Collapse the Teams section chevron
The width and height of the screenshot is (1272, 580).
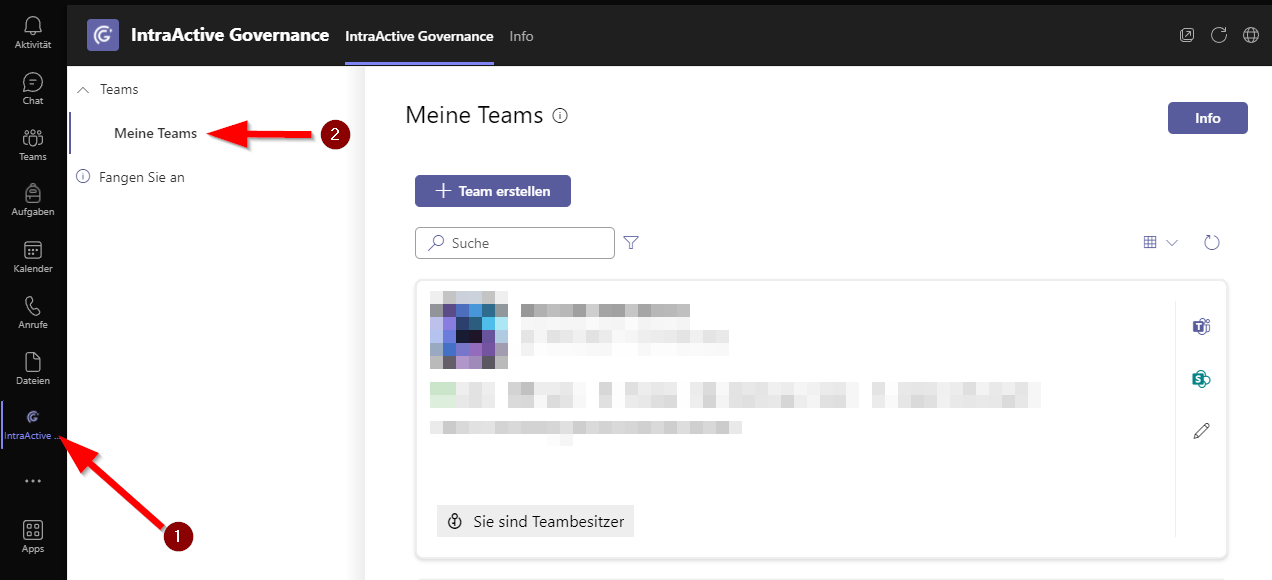[83, 90]
